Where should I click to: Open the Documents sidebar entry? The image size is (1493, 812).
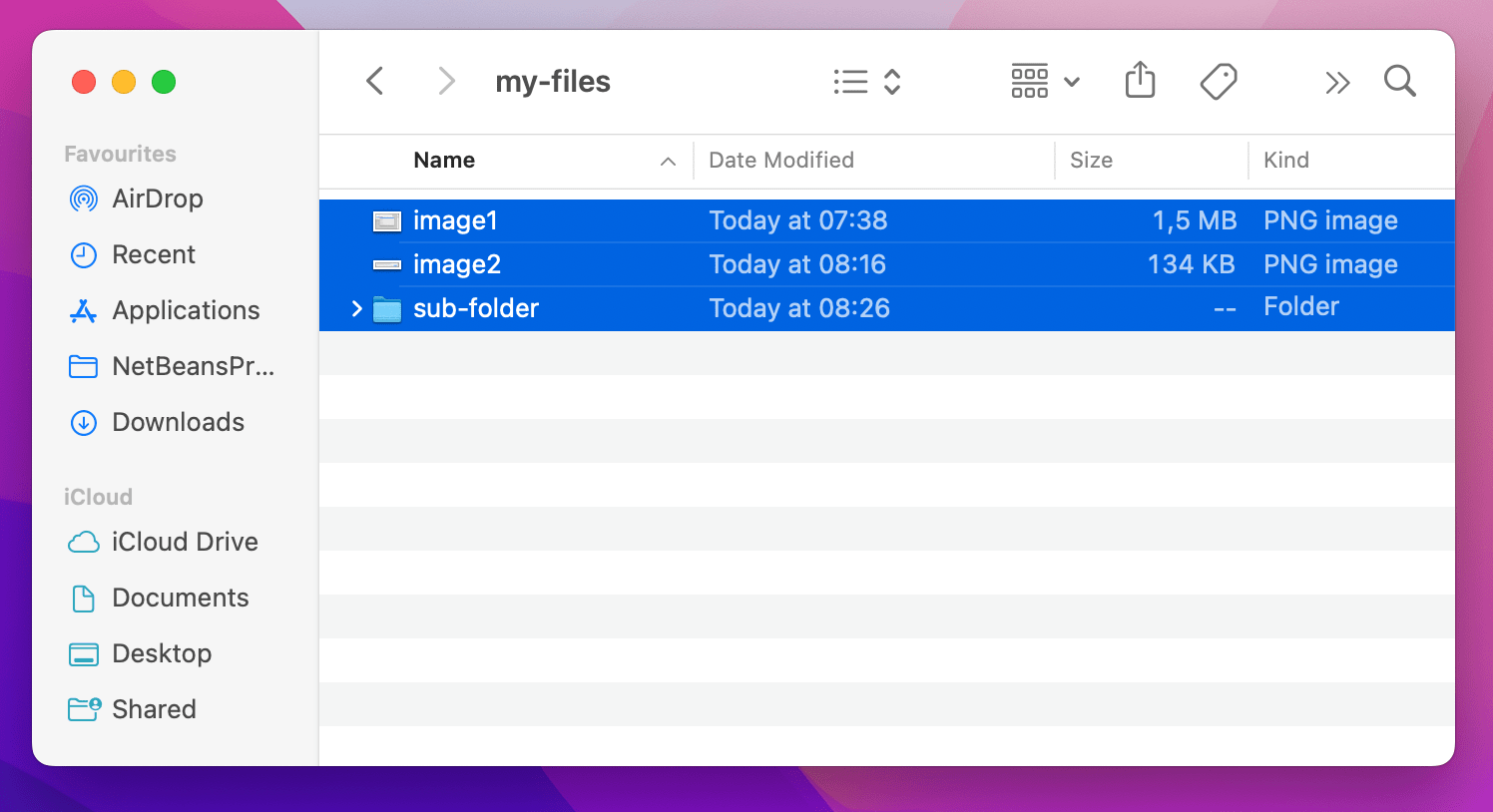coord(181,598)
